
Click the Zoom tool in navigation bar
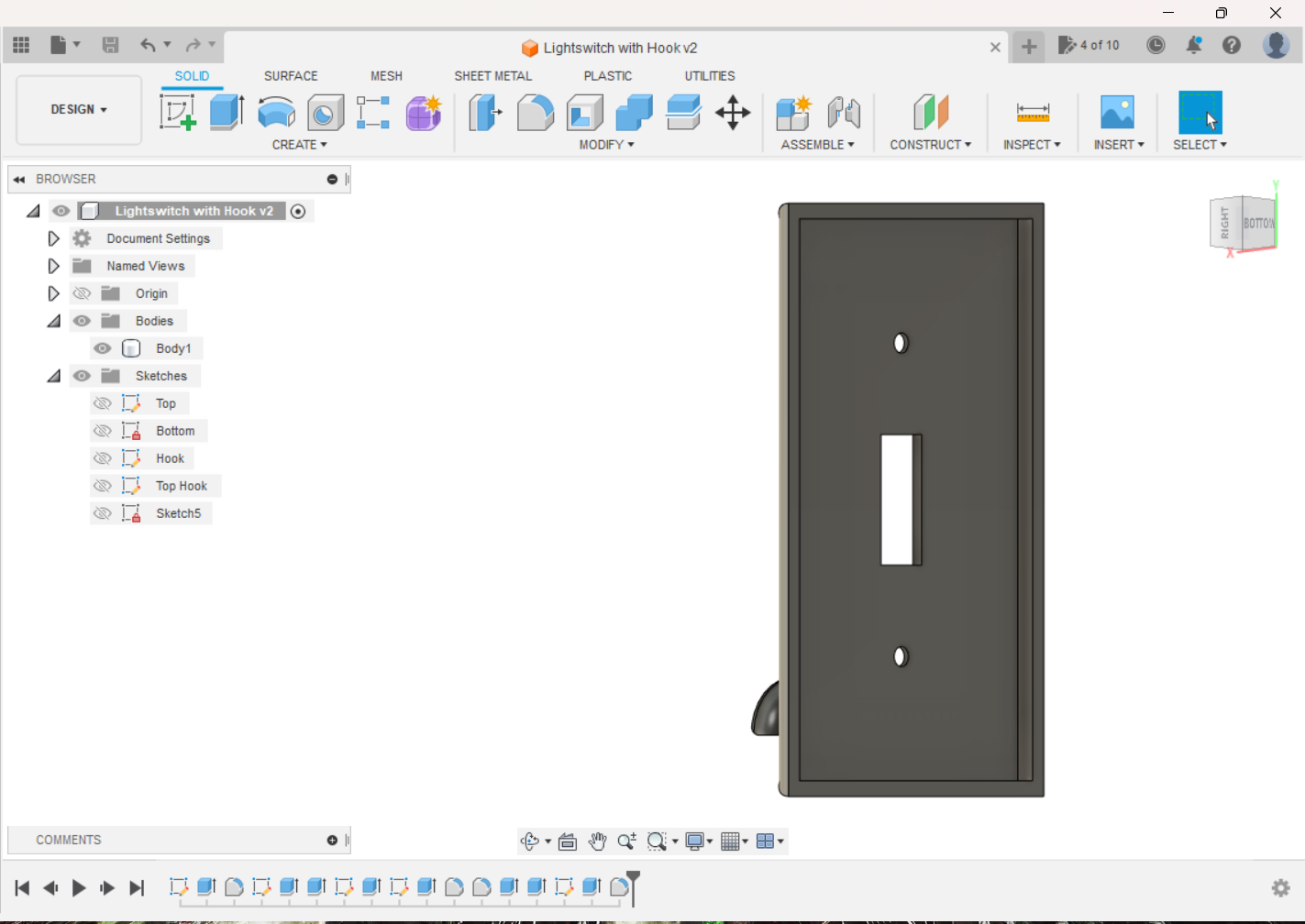(x=627, y=841)
